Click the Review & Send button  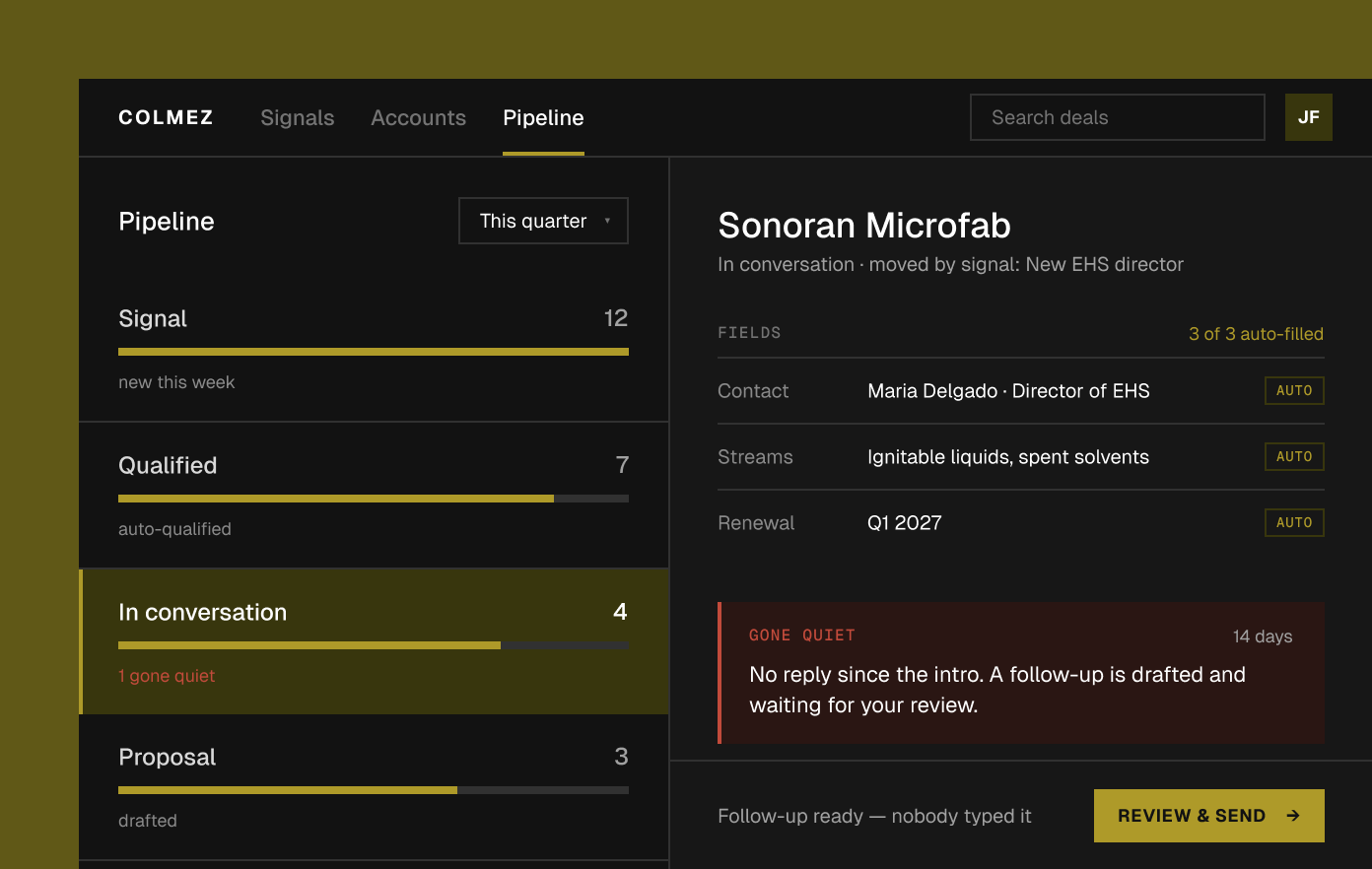coord(1209,816)
